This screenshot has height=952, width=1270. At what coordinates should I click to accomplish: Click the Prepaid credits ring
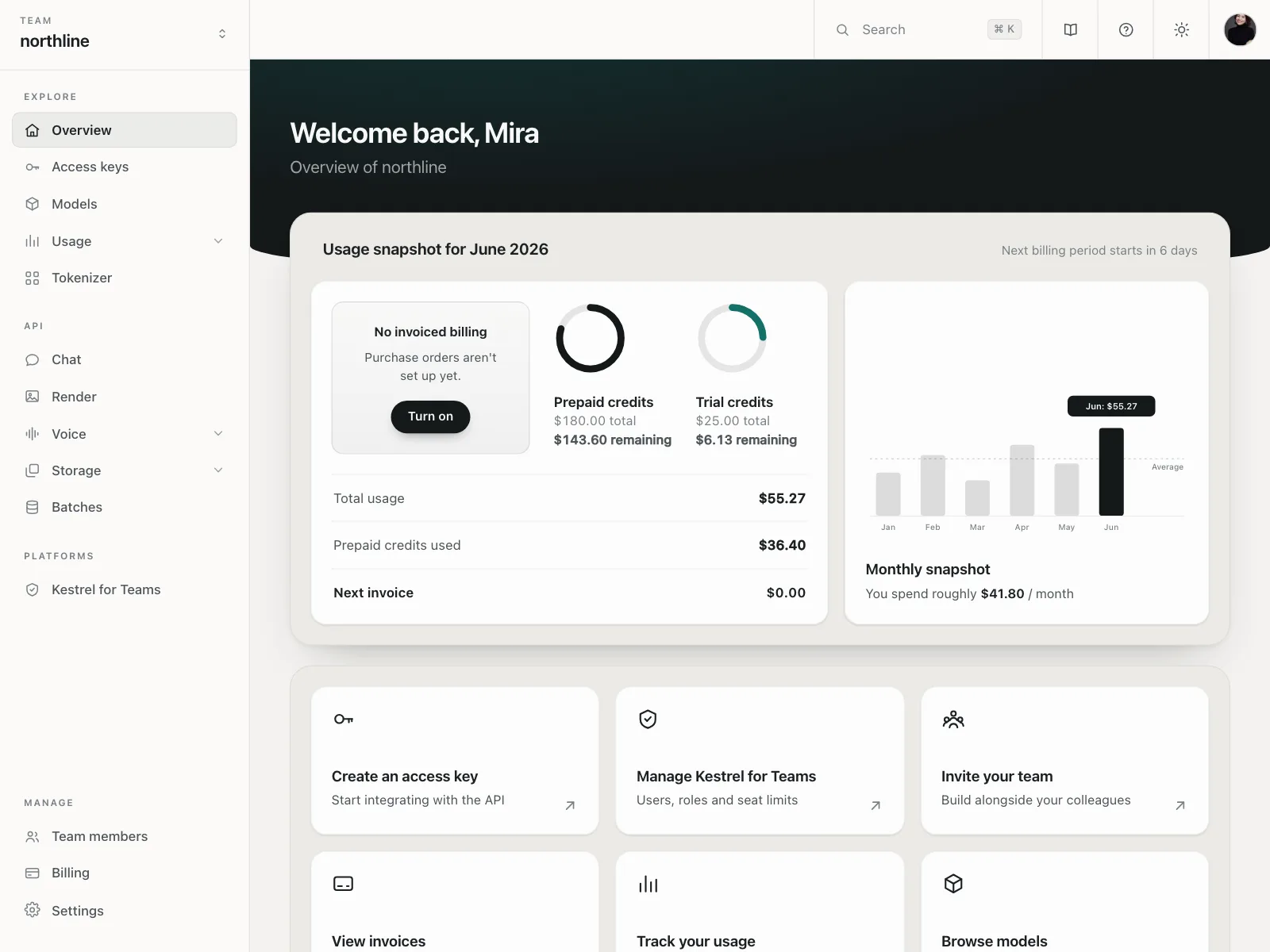coord(590,338)
